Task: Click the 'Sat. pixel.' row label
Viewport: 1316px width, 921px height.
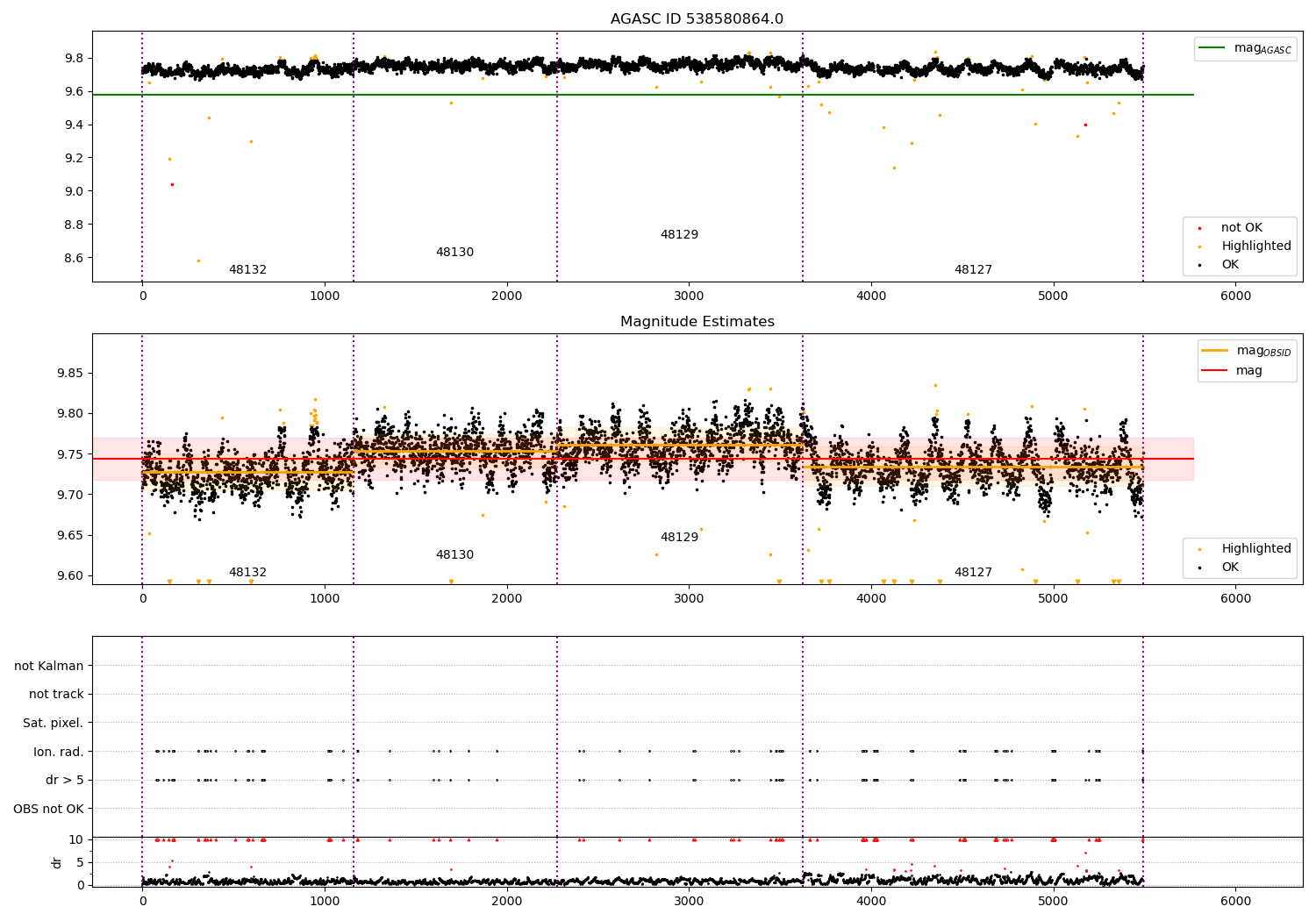Action: pos(54,723)
